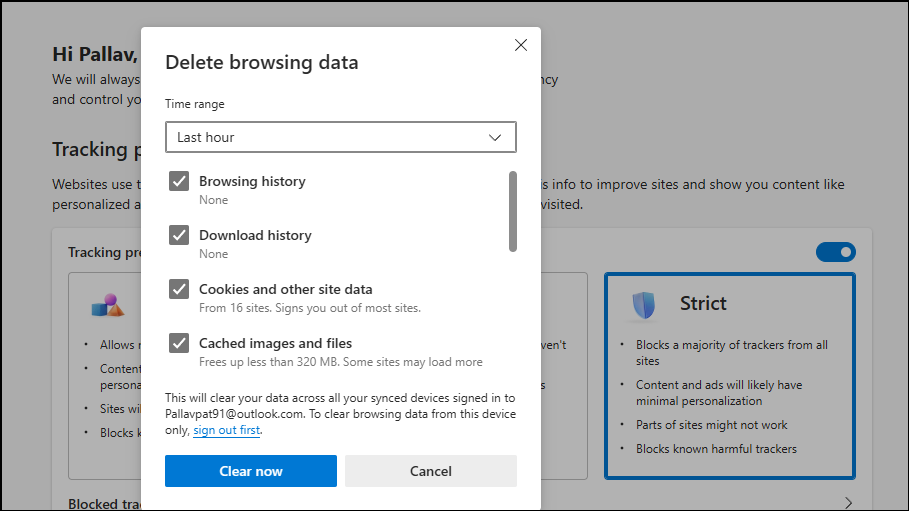Click the Cookies and other site data label
Image resolution: width=909 pixels, height=511 pixels.
coord(285,289)
